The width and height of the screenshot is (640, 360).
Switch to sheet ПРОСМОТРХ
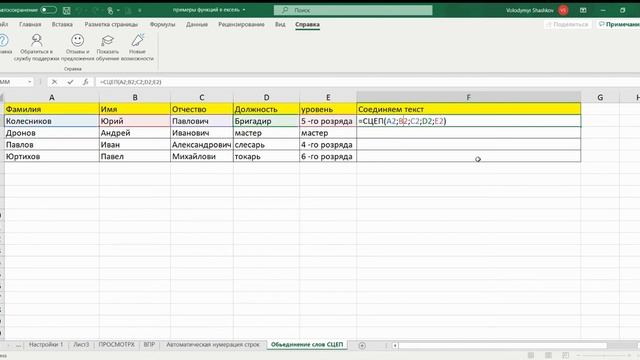pyautogui.click(x=117, y=345)
